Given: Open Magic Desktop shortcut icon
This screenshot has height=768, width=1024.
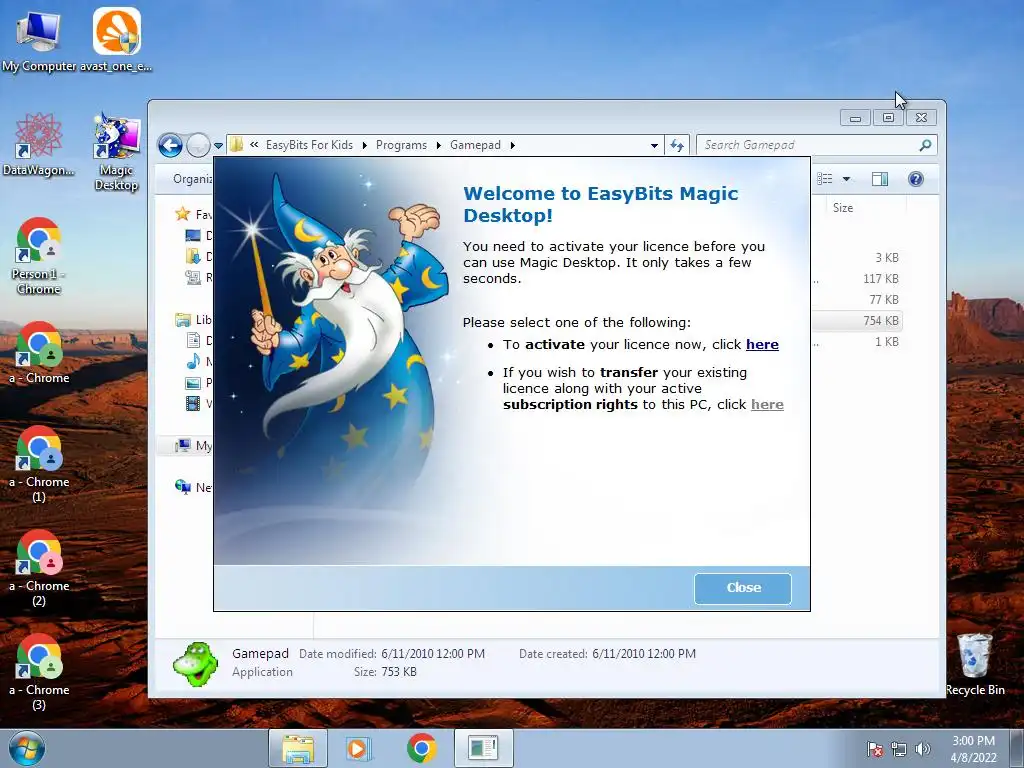Looking at the screenshot, I should tap(116, 152).
